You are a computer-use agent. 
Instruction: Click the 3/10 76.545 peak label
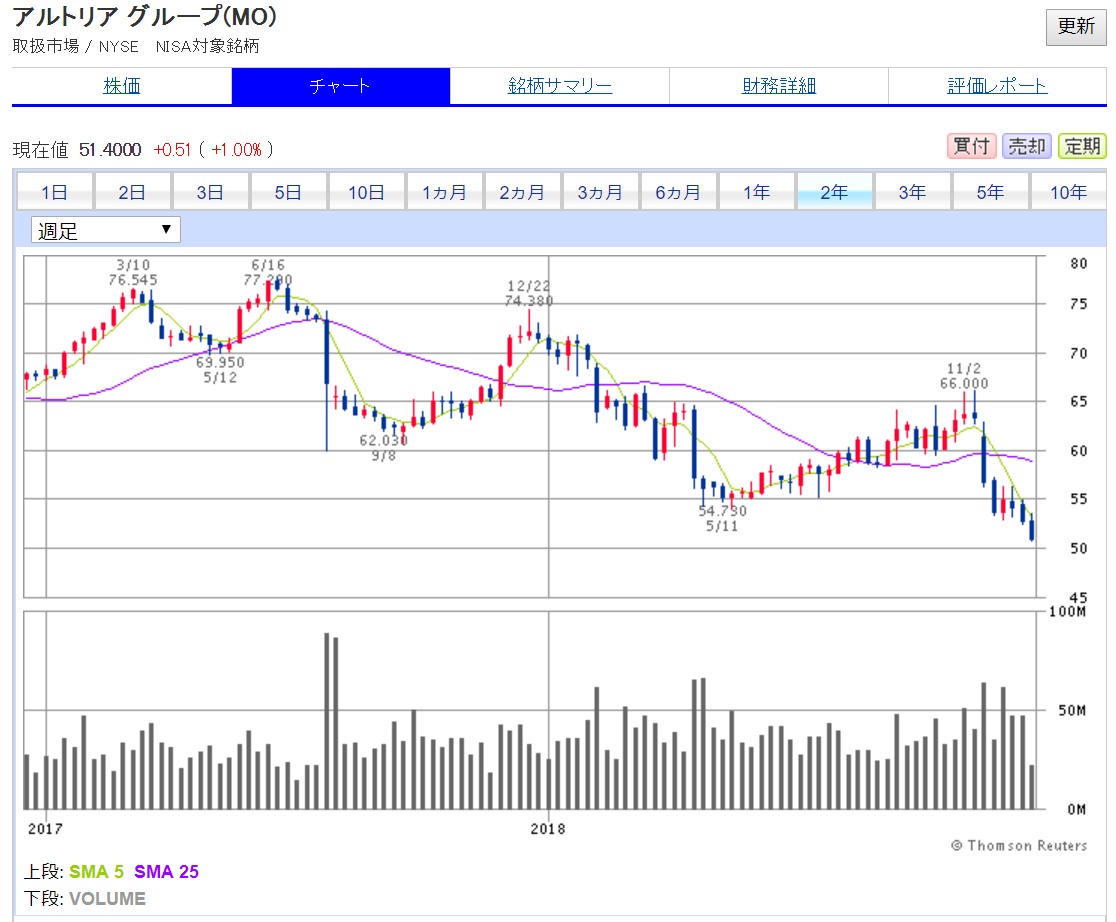133,273
